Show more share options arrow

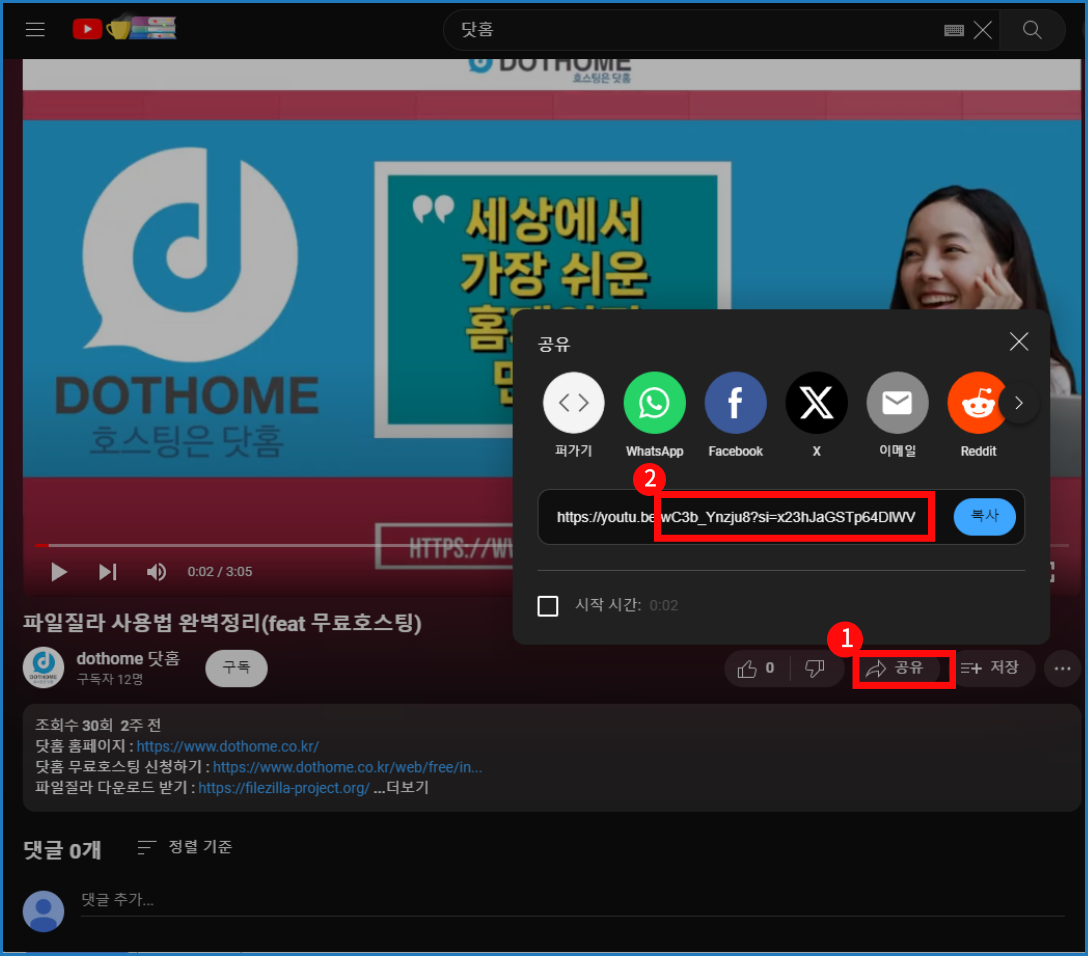click(1019, 404)
